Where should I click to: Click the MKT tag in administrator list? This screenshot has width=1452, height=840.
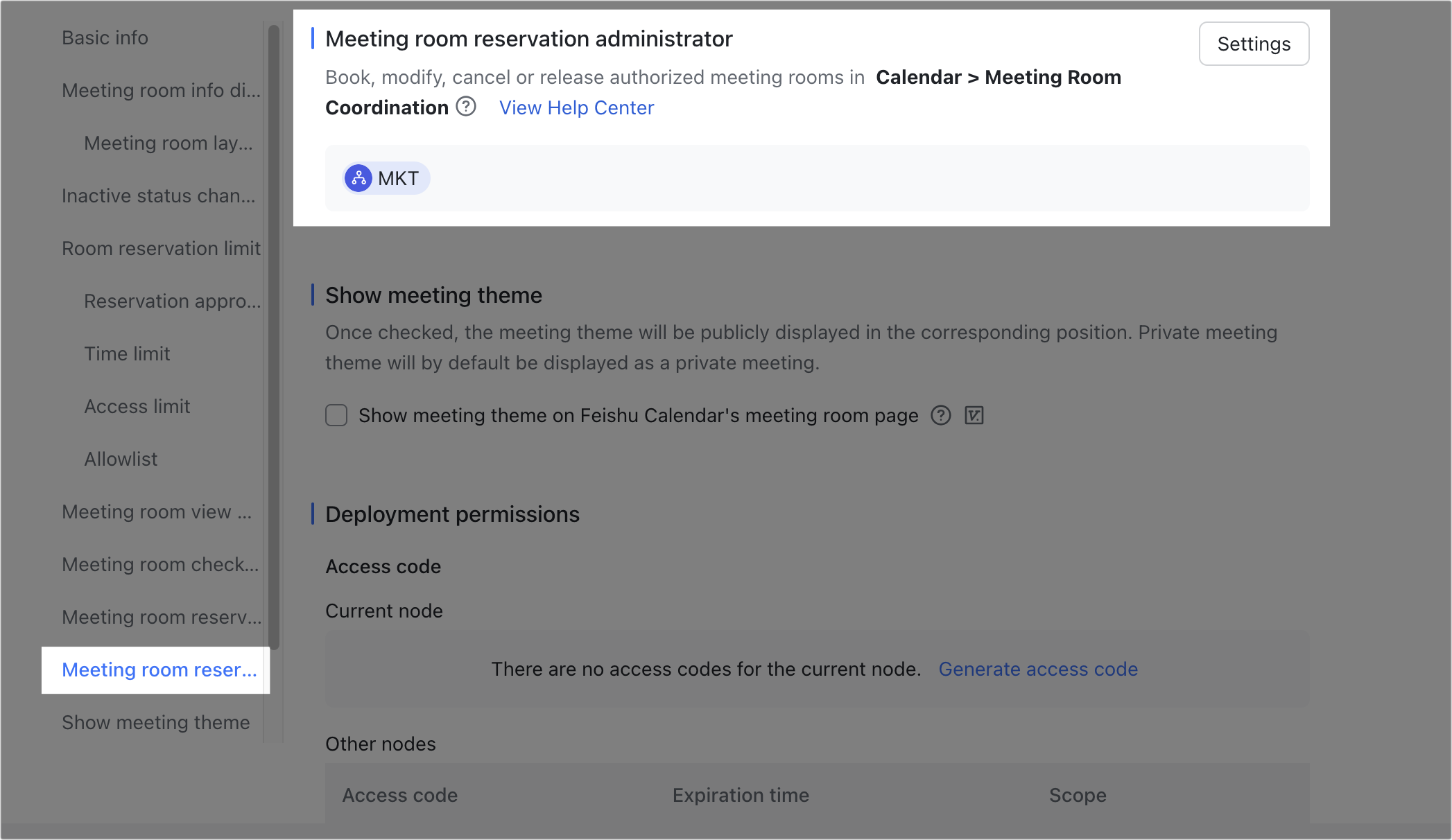(x=386, y=178)
